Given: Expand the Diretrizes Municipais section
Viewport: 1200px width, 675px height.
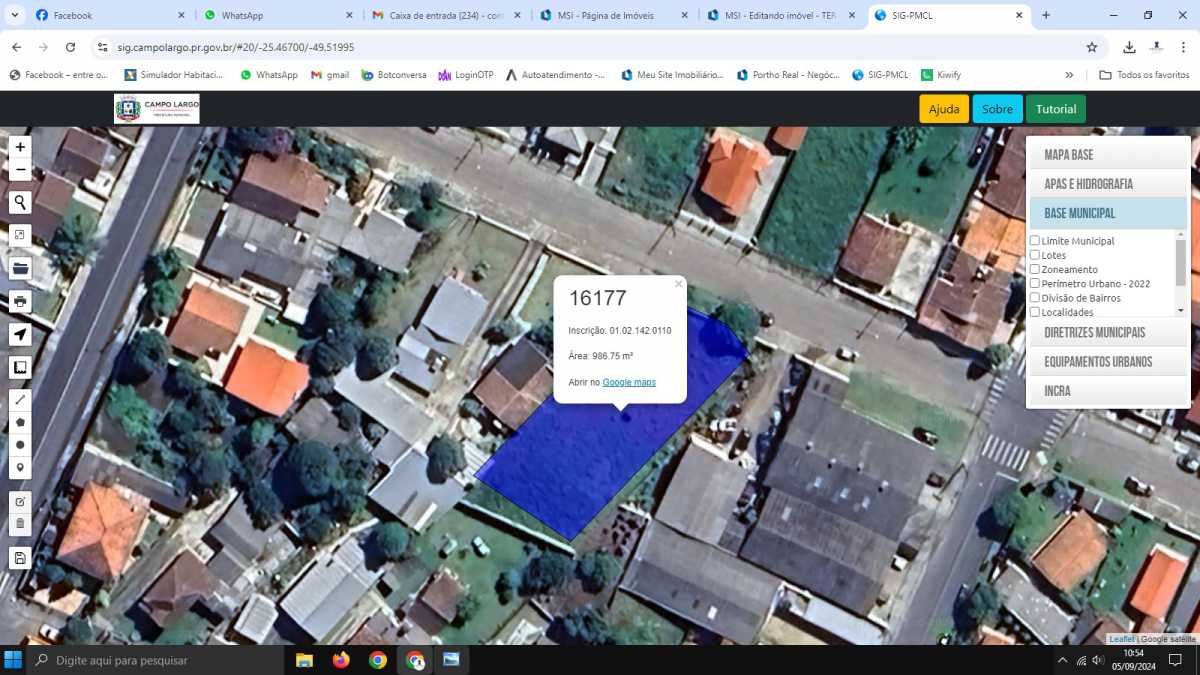Looking at the screenshot, I should (x=1108, y=332).
